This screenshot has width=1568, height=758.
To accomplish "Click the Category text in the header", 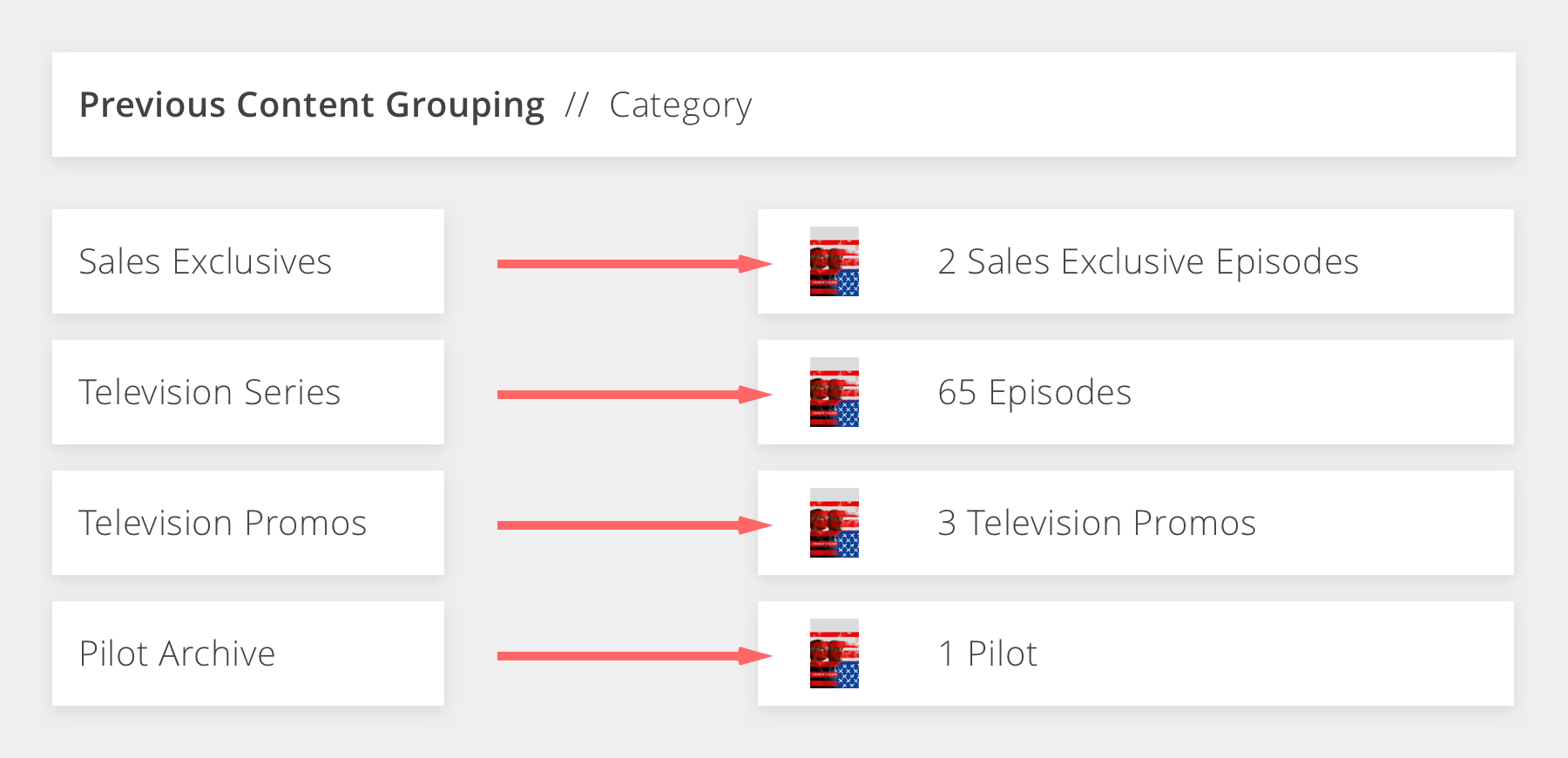I will pos(679,105).
